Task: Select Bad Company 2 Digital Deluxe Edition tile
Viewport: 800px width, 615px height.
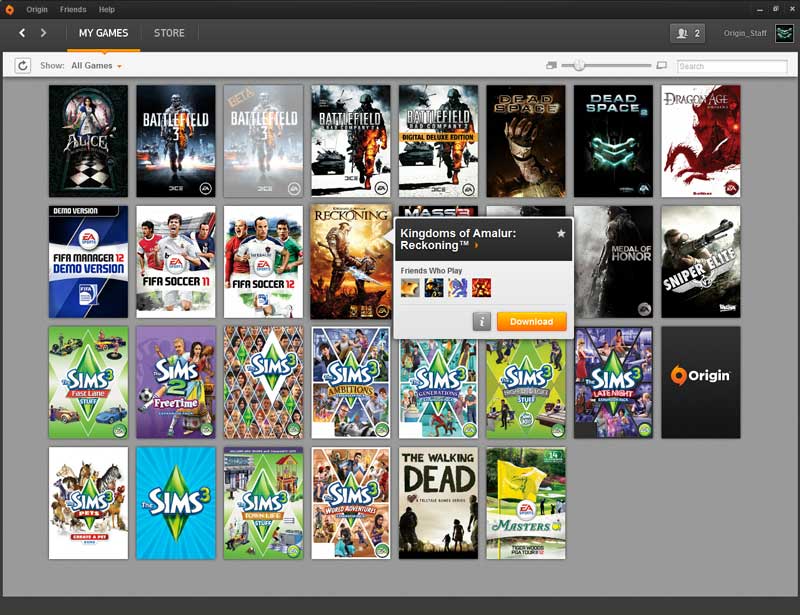Action: click(438, 141)
